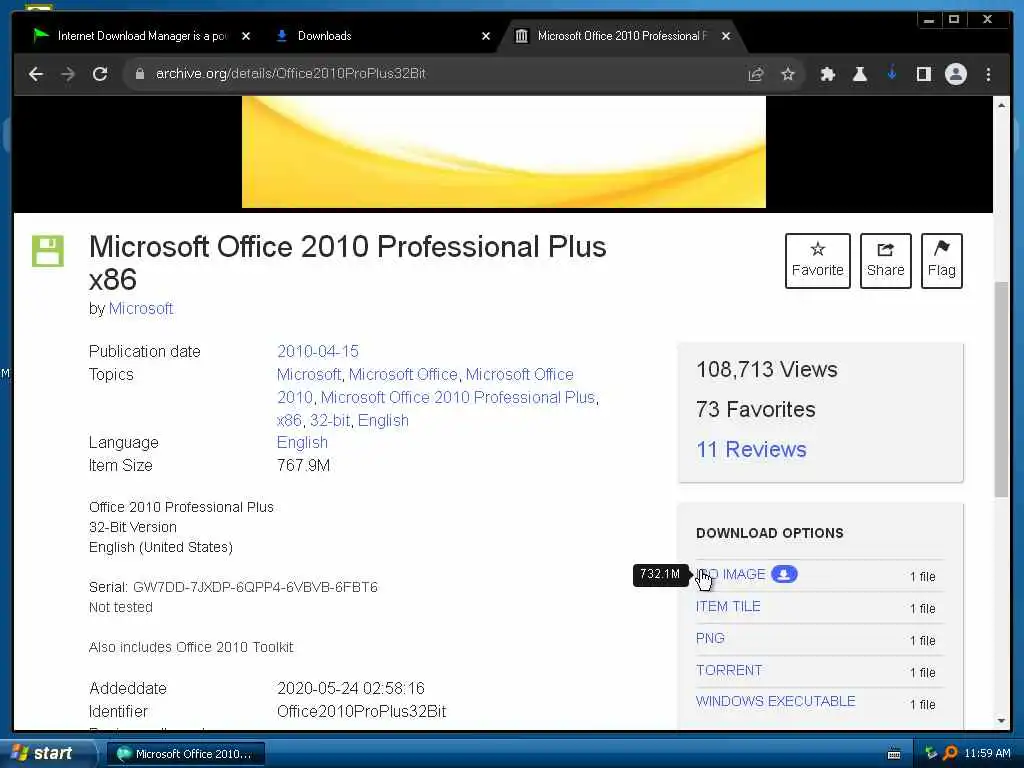1024x768 pixels.
Task: Open the Chrome Labs flask icon
Action: [x=859, y=74]
